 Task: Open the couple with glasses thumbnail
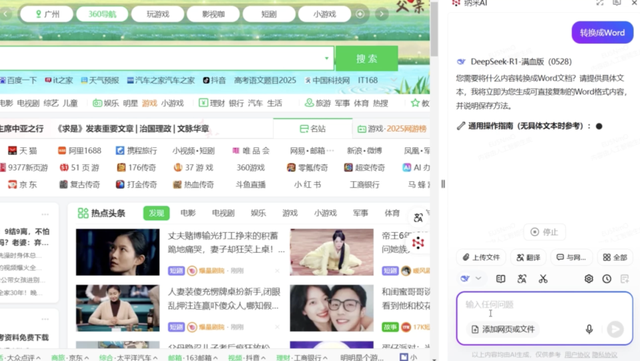click(x=331, y=308)
